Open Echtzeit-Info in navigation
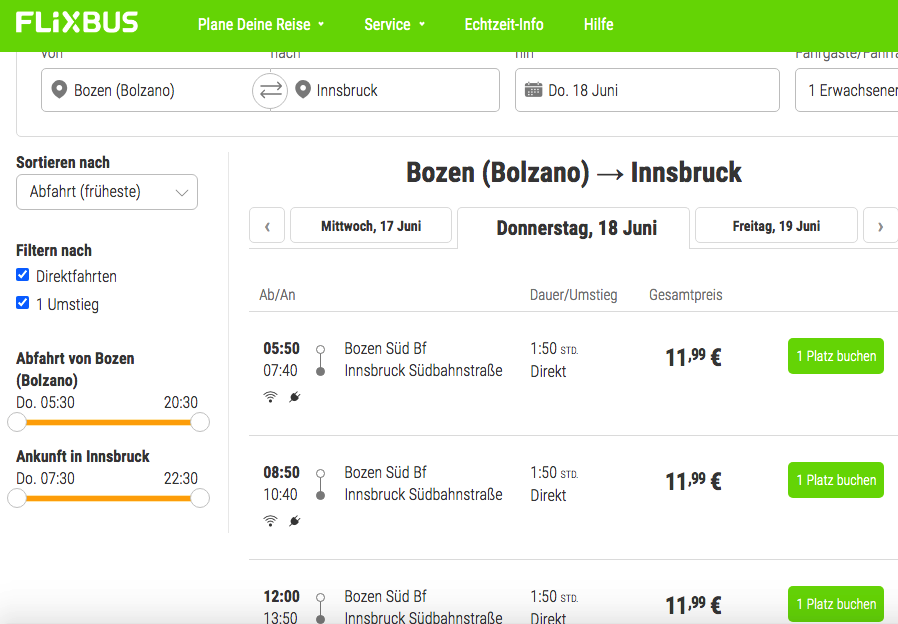Screen dimensions: 898x624 [x=504, y=24]
